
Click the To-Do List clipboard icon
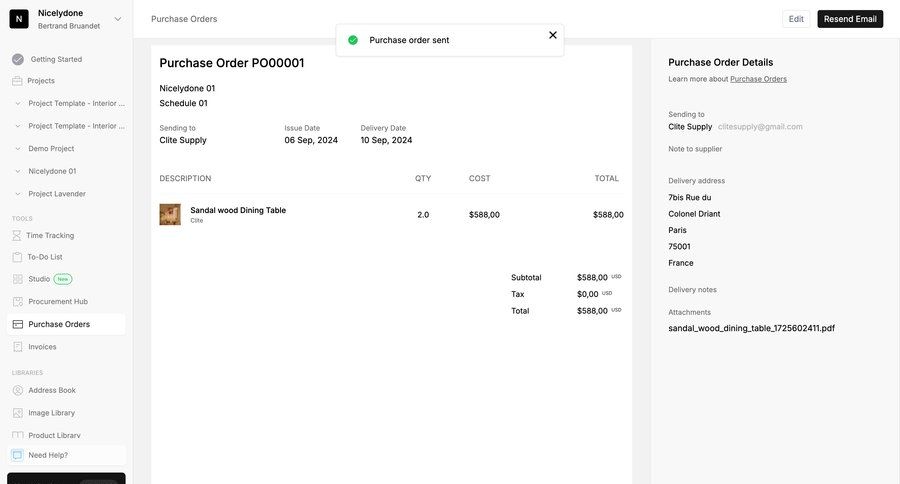click(17, 257)
